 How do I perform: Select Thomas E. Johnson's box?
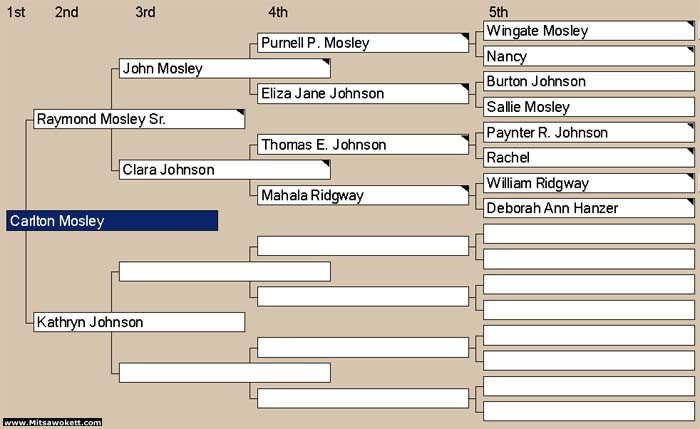click(x=362, y=145)
